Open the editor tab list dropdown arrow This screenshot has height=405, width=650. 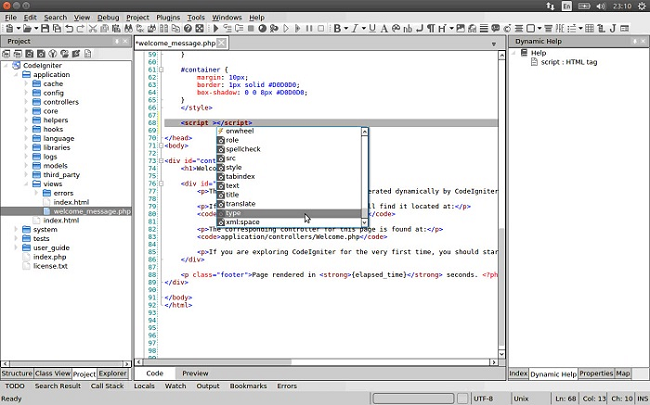(494, 44)
